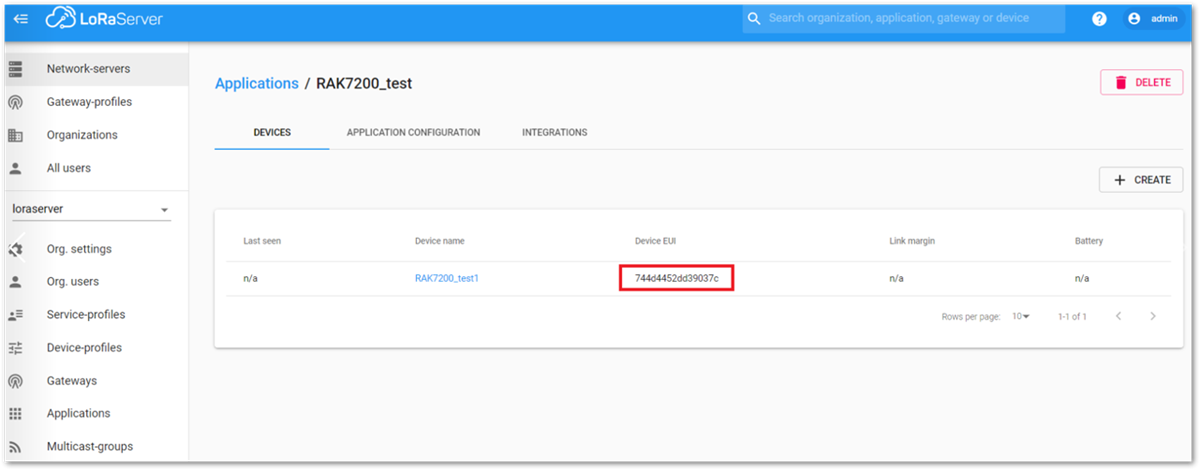Click the admin account button

pyautogui.click(x=1153, y=19)
